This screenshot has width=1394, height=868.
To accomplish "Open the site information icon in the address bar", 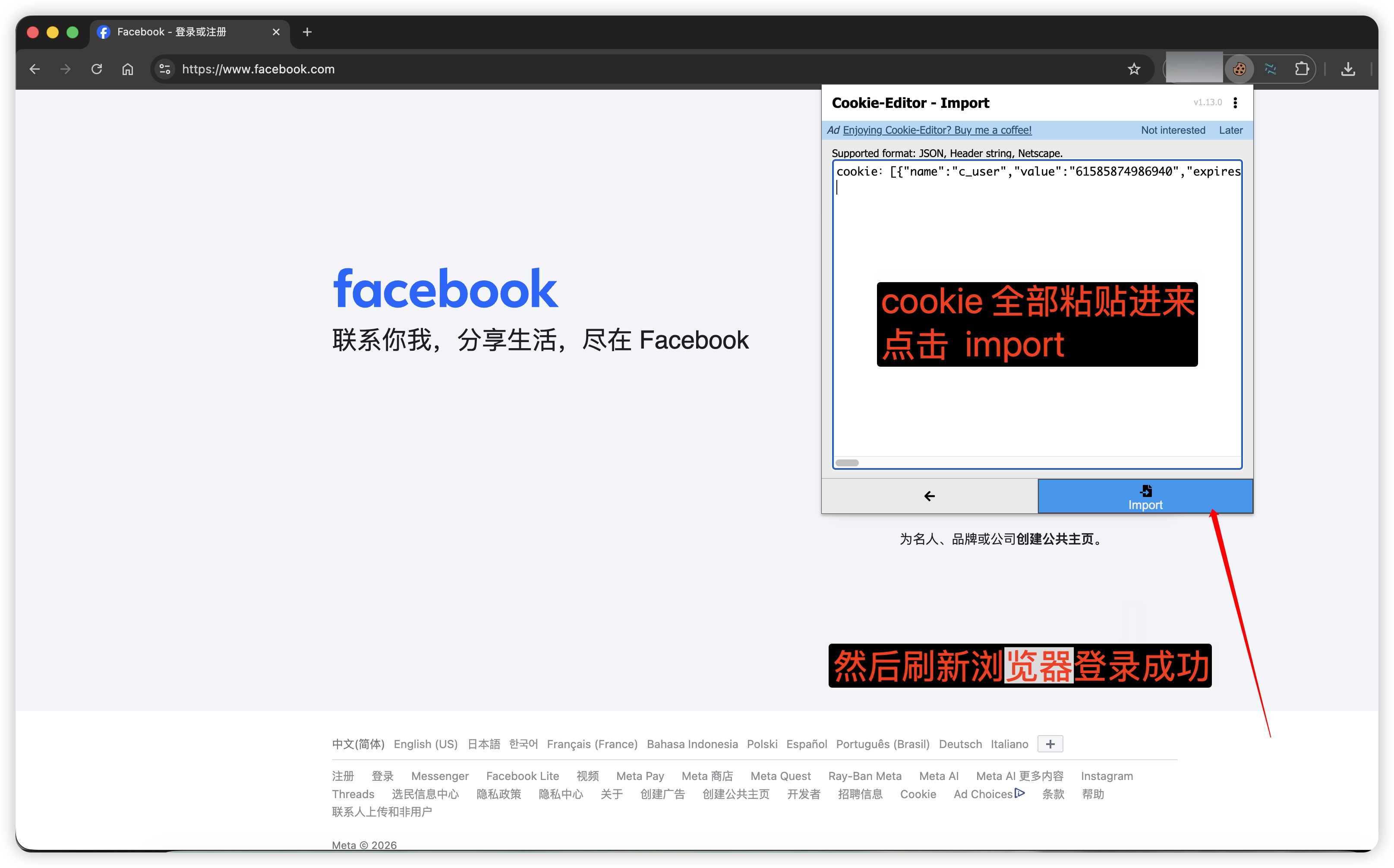I will point(164,68).
